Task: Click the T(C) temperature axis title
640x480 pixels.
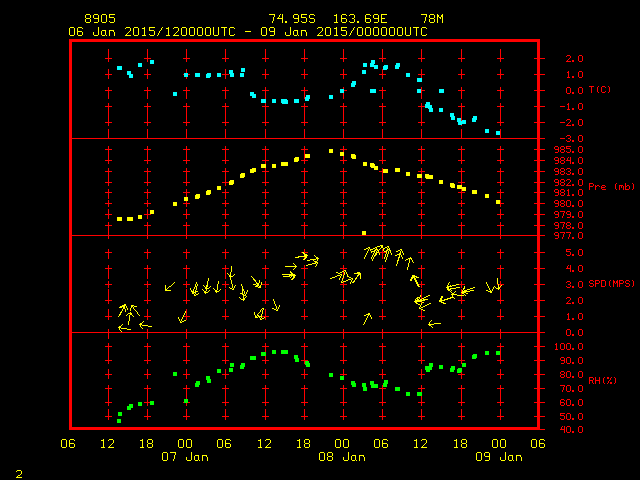Action: 600,89
